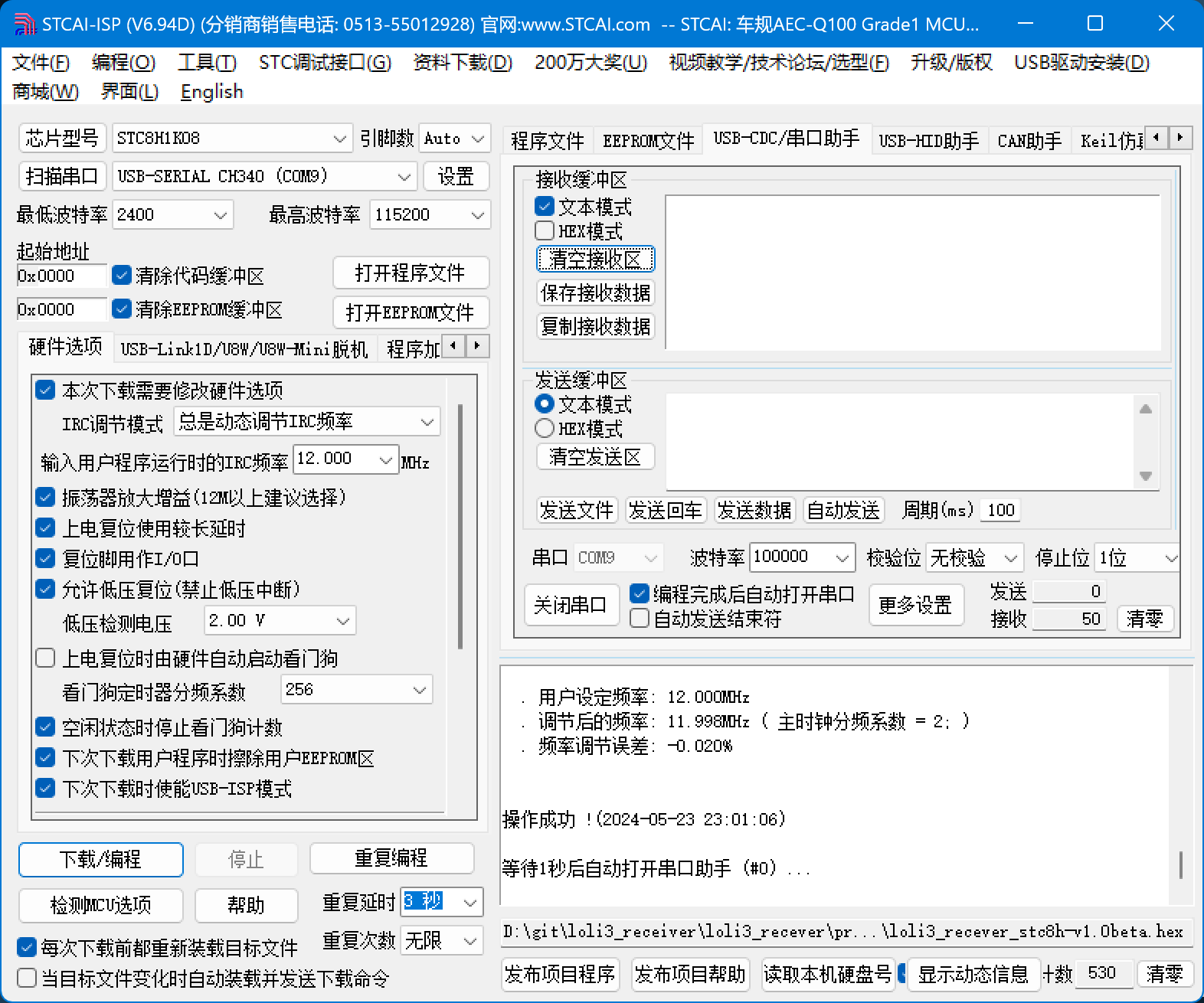Open the 低压检测电压 2.00 V dropdown

(342, 621)
